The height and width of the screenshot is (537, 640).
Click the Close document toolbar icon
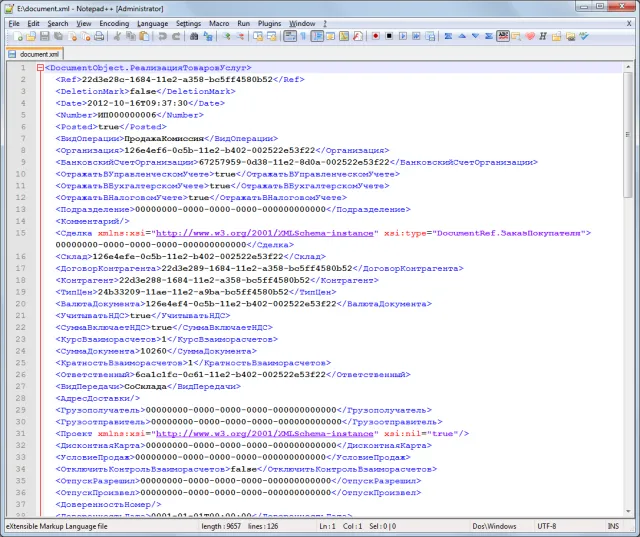(x=72, y=36)
